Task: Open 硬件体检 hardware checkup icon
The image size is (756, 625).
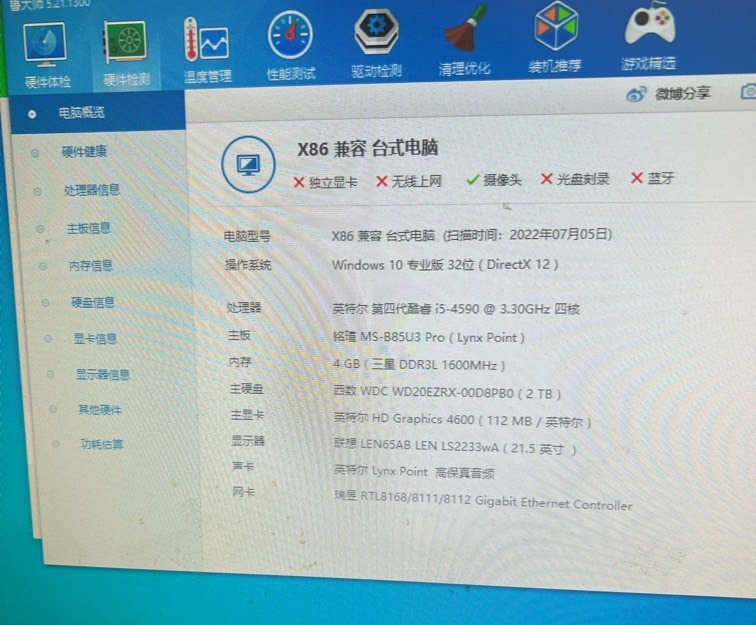Action: (46, 46)
